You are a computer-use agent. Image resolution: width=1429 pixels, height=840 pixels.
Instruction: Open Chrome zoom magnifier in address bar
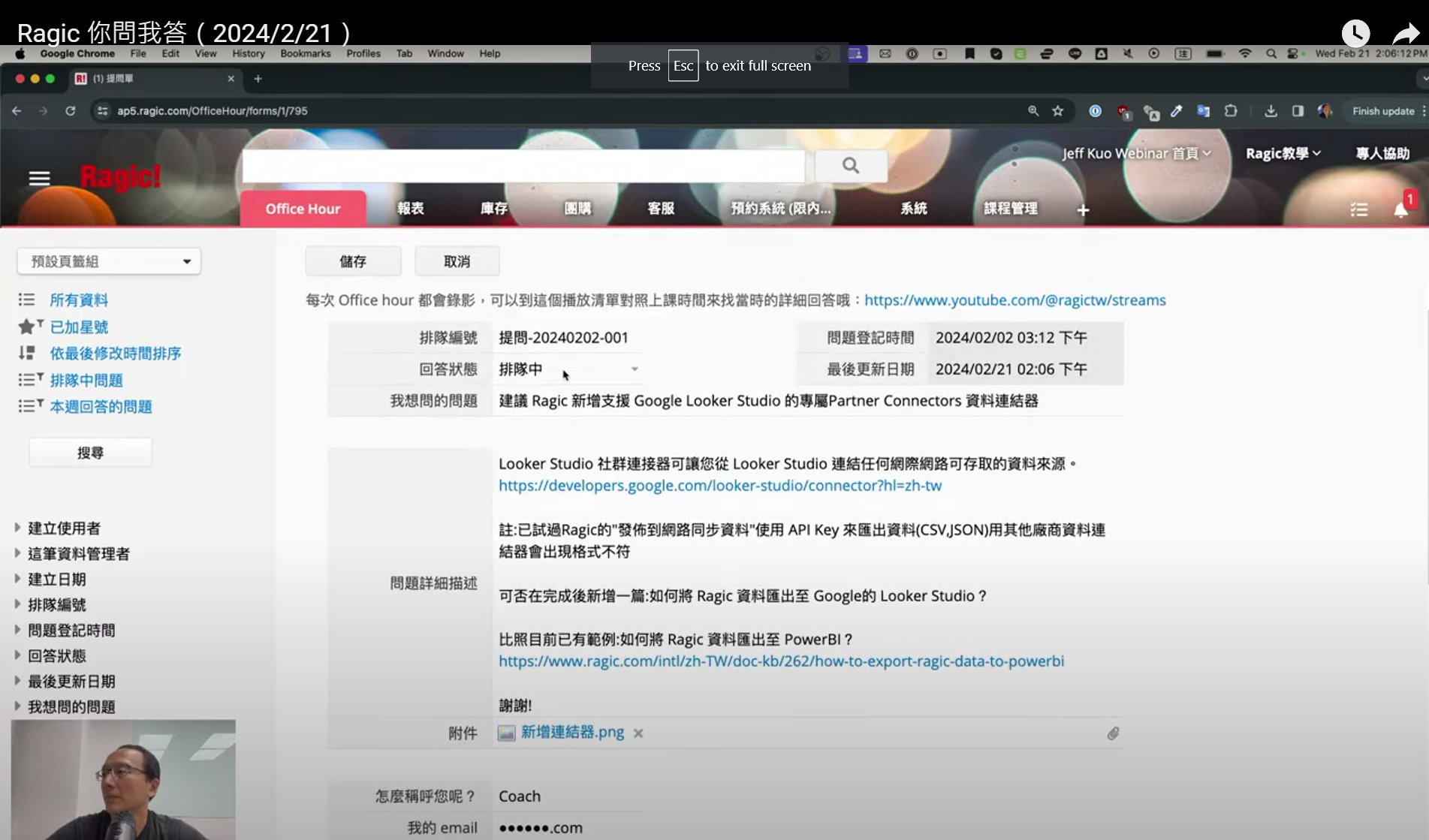point(1033,111)
